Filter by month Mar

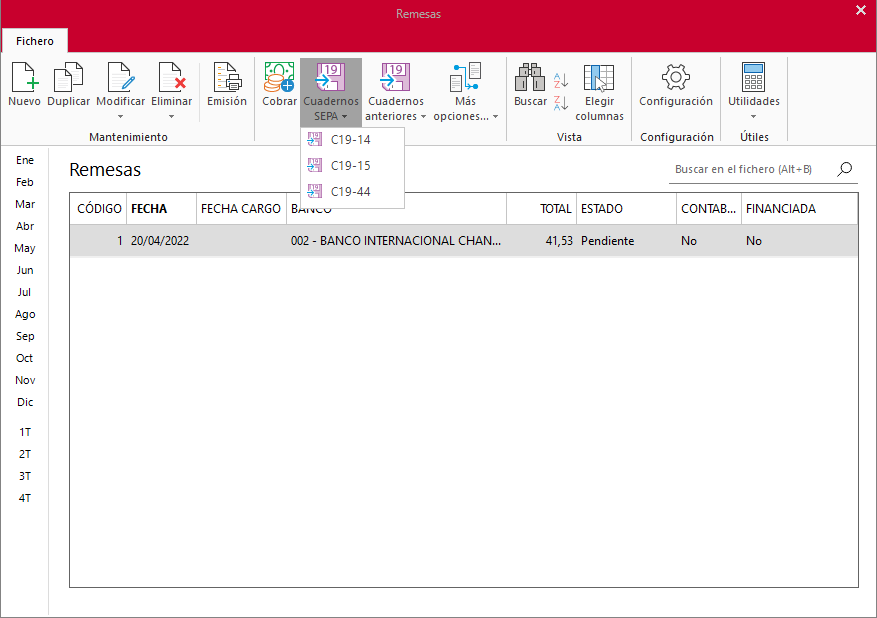[25, 204]
